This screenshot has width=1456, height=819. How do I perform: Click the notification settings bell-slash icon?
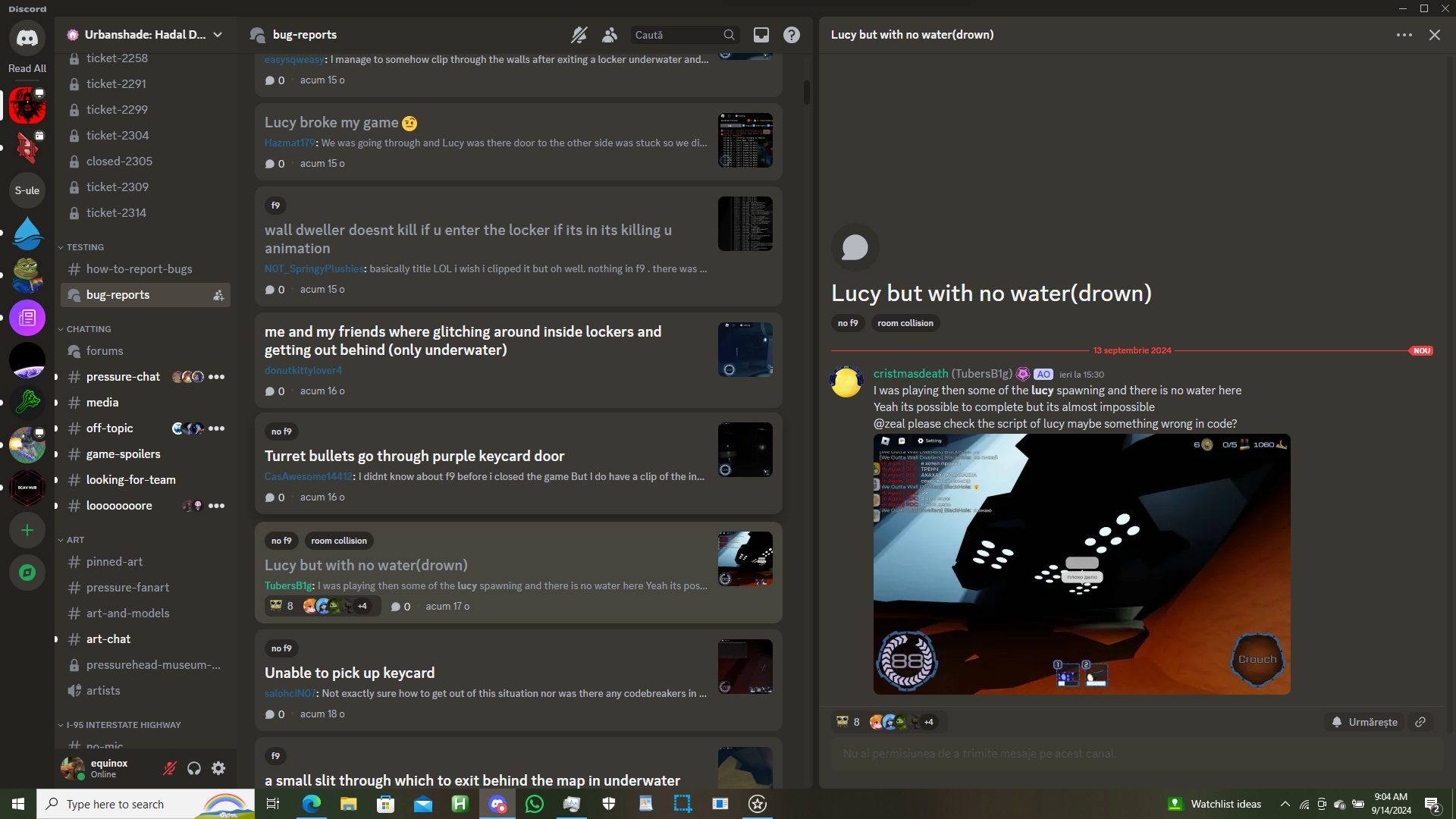(579, 35)
